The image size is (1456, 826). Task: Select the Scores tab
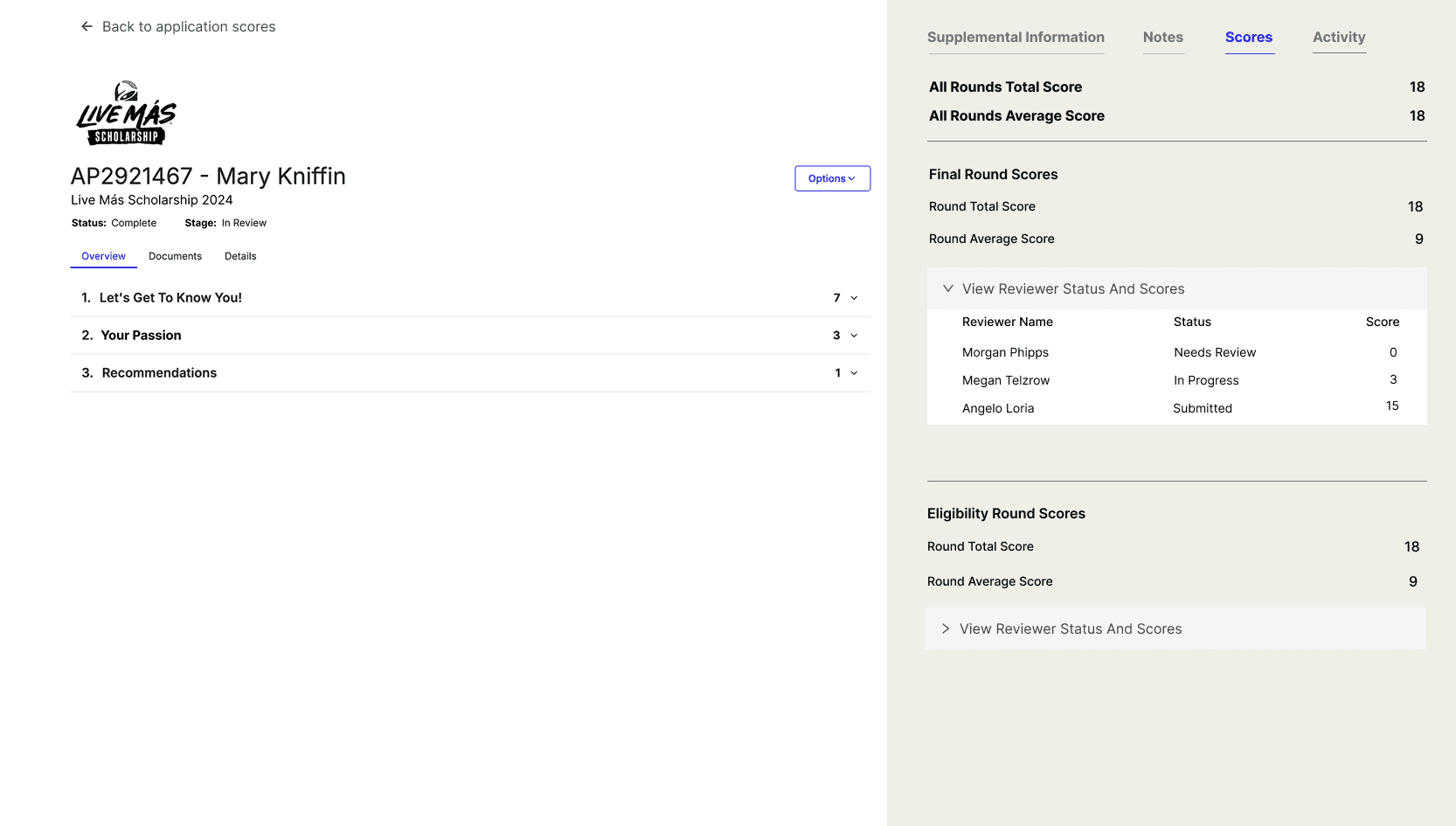click(x=1248, y=38)
